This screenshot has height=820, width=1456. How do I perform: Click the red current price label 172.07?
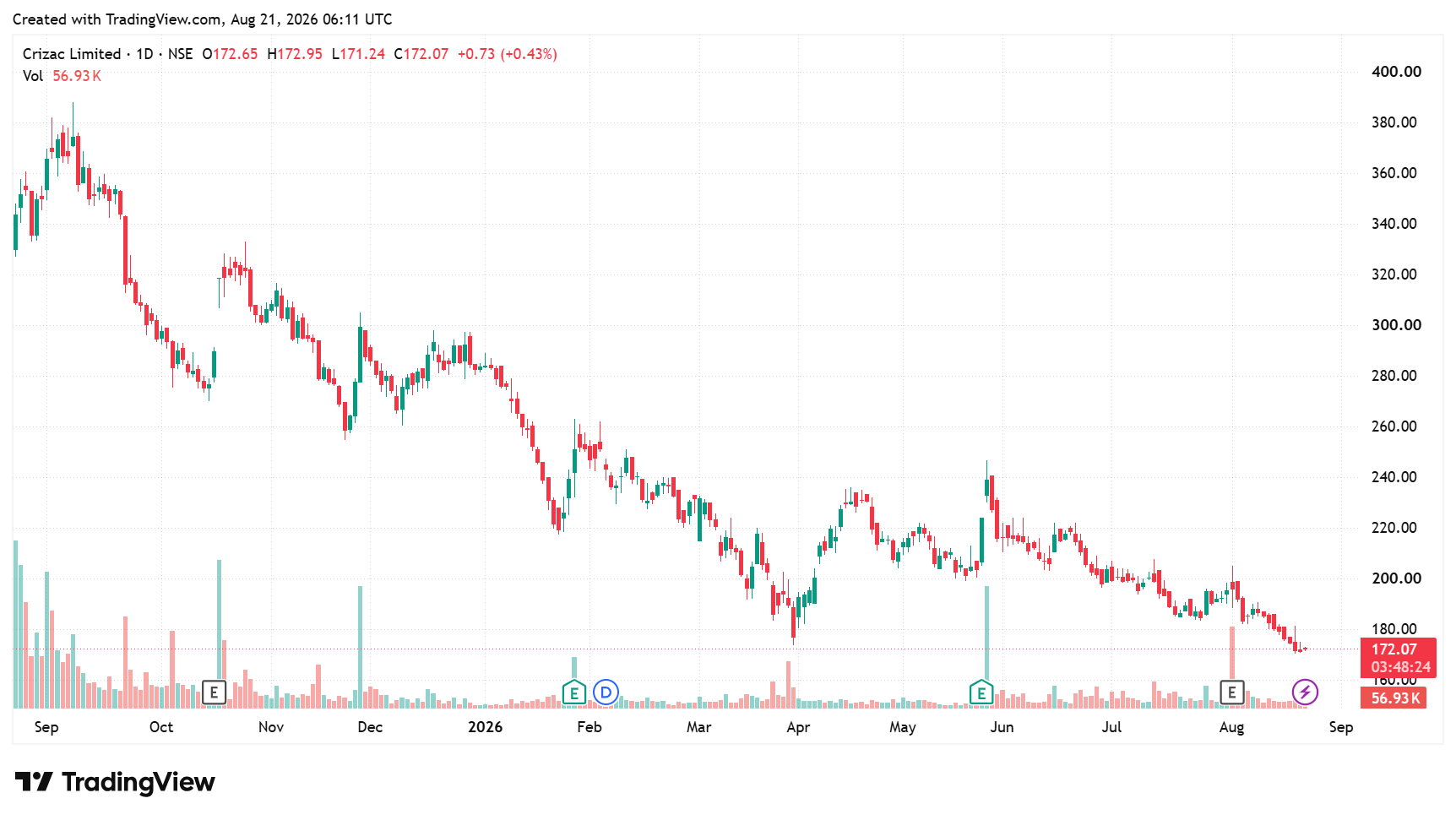(1394, 649)
